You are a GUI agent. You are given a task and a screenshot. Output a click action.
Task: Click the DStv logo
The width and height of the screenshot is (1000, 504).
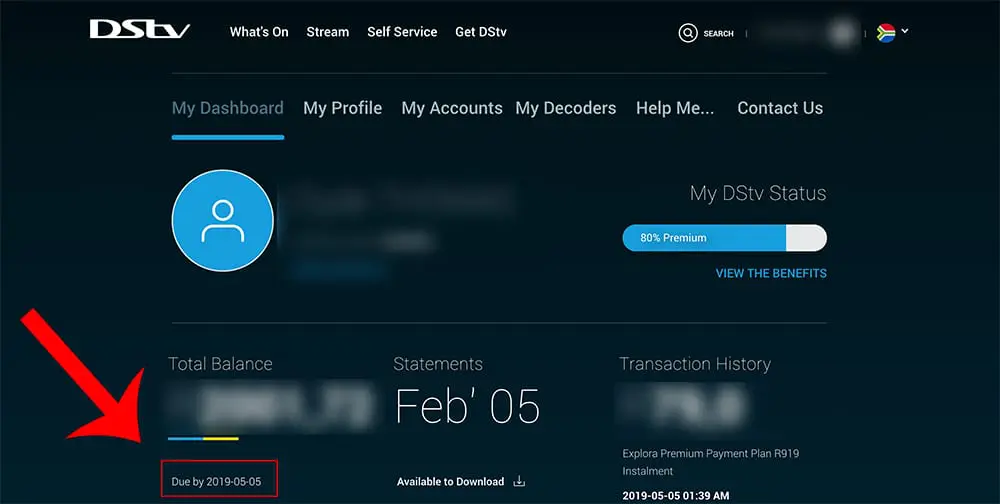click(x=140, y=29)
